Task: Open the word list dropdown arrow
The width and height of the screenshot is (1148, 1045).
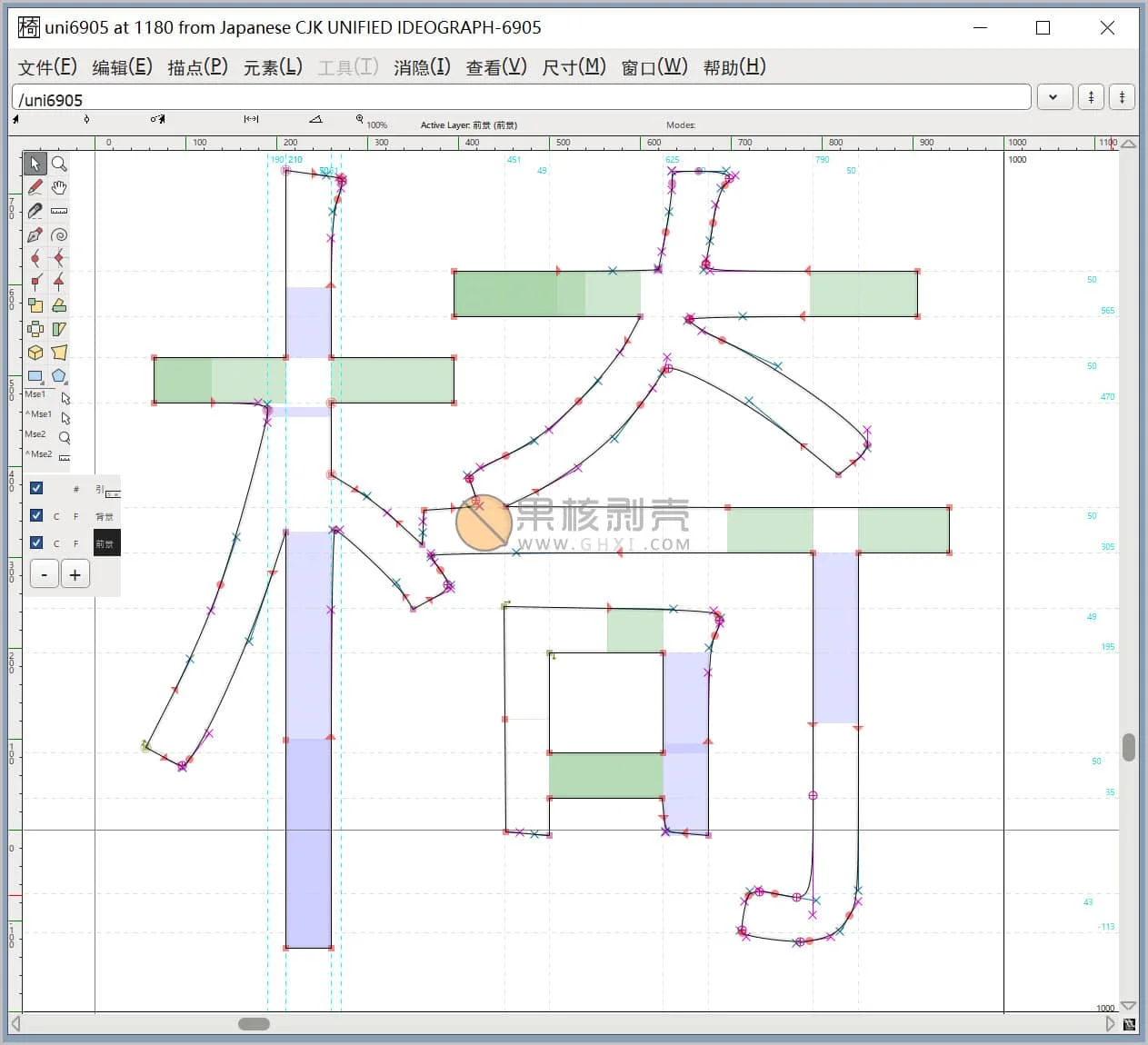Action: tap(1053, 97)
